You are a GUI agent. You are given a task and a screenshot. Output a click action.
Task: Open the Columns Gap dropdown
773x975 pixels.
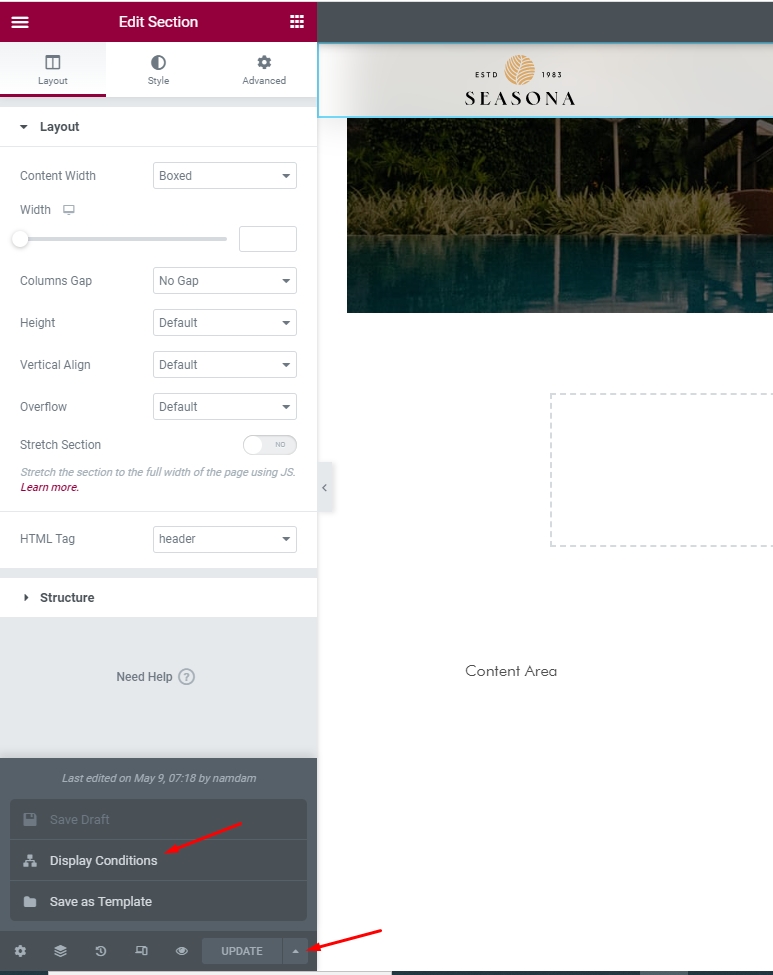(x=225, y=281)
